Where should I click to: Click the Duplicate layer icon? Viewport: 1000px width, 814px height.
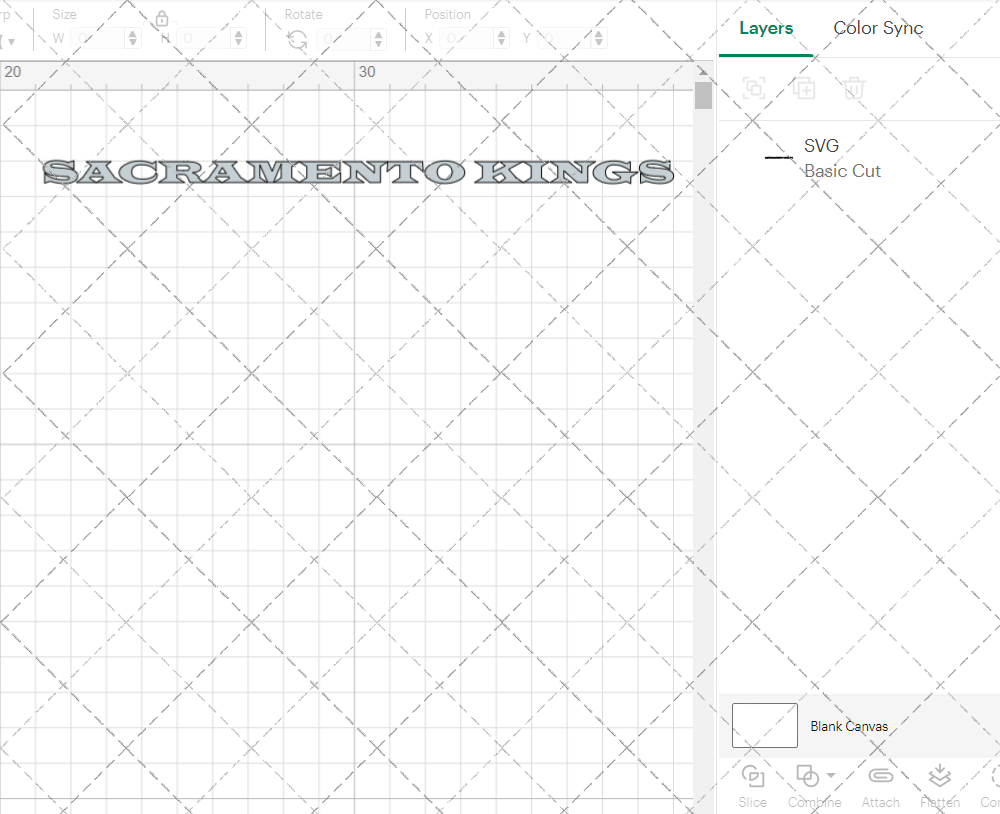tap(804, 88)
